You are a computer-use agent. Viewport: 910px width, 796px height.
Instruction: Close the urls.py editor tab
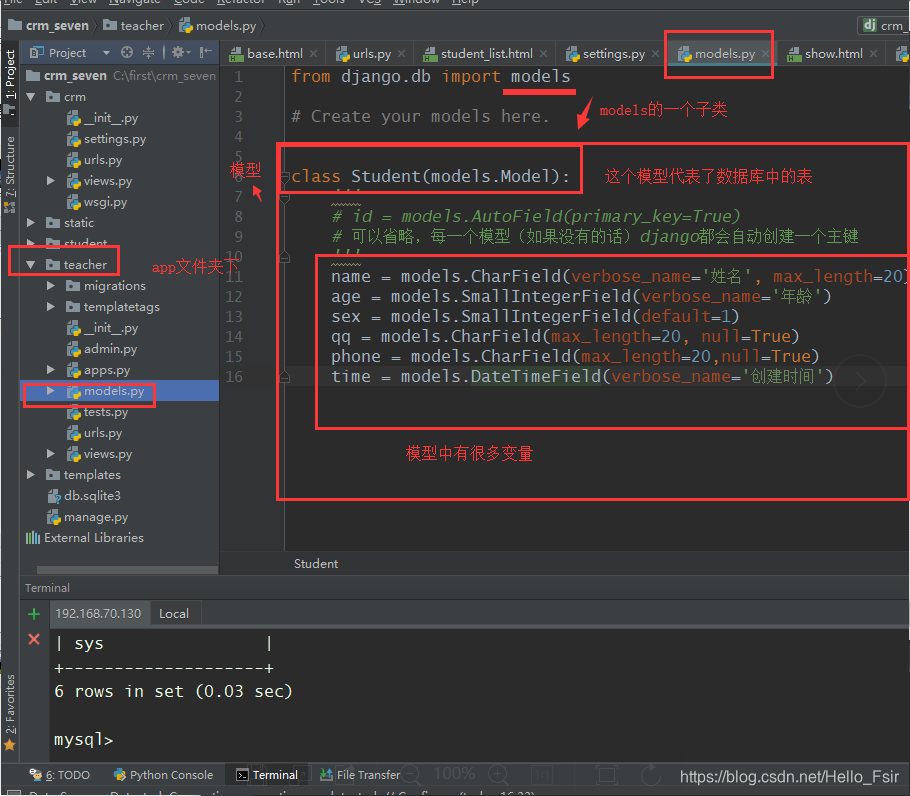(402, 53)
